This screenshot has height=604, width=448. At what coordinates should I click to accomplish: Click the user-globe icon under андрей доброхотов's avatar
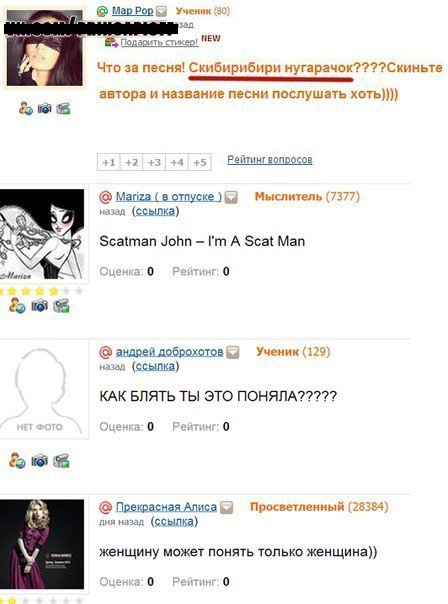coord(17,461)
